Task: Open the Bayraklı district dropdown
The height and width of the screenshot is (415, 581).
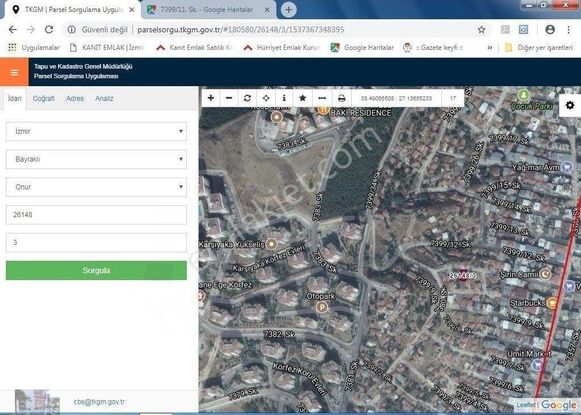Action: point(96,159)
